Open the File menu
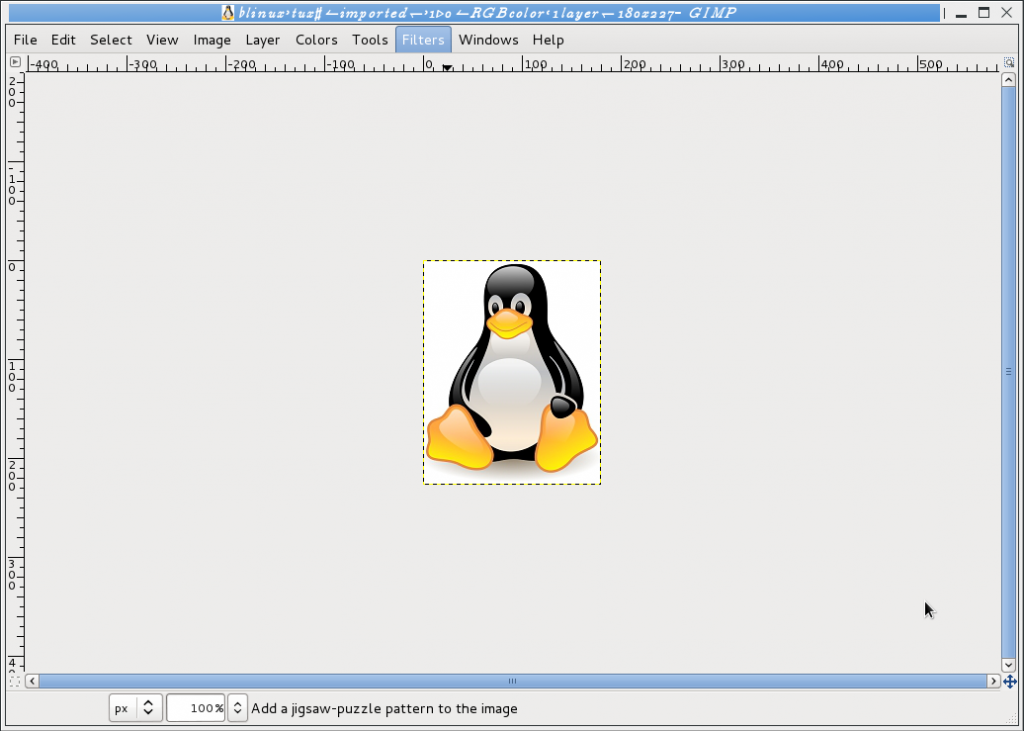 pyautogui.click(x=25, y=40)
